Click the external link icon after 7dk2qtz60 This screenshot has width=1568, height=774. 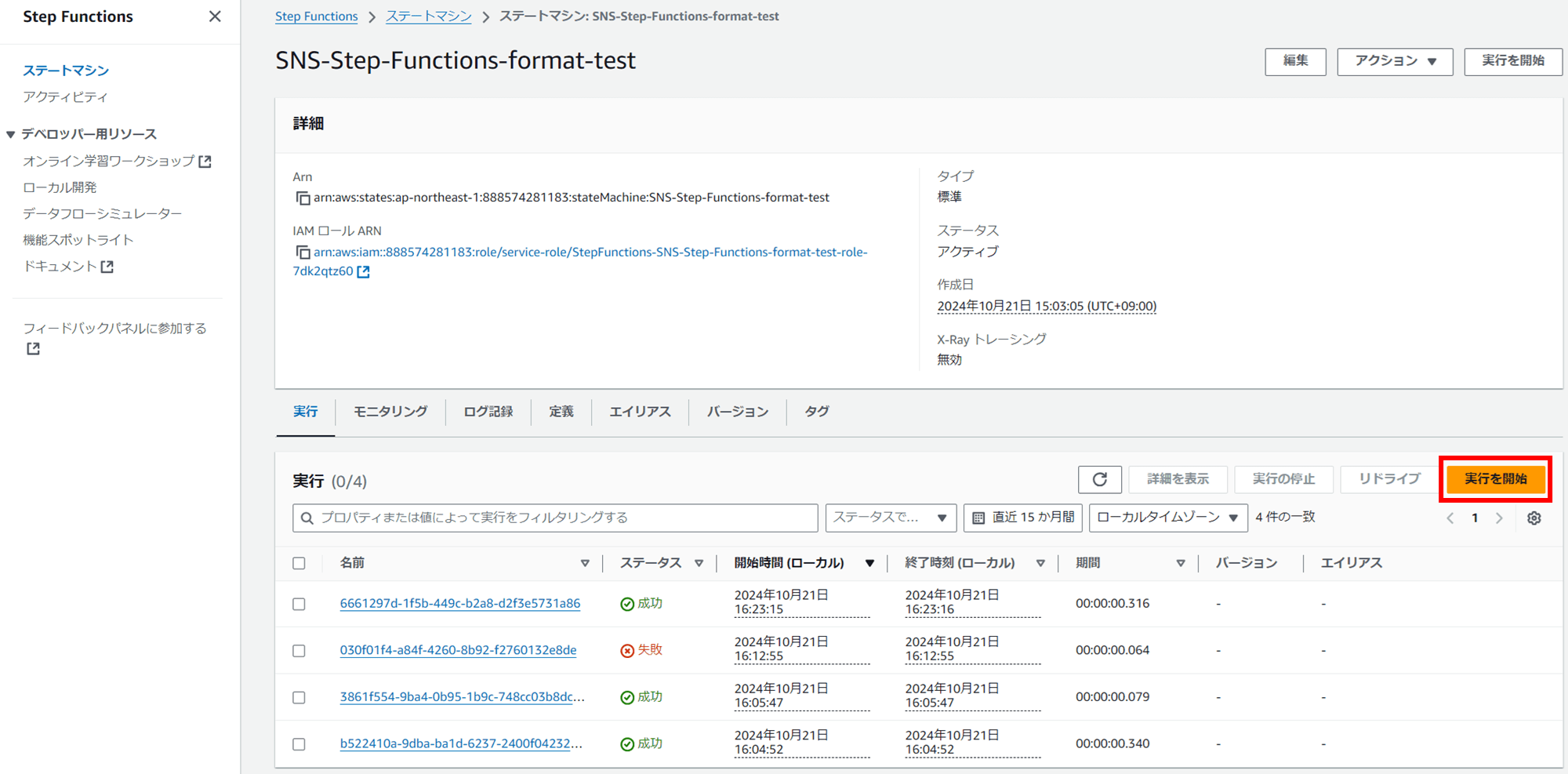(363, 271)
